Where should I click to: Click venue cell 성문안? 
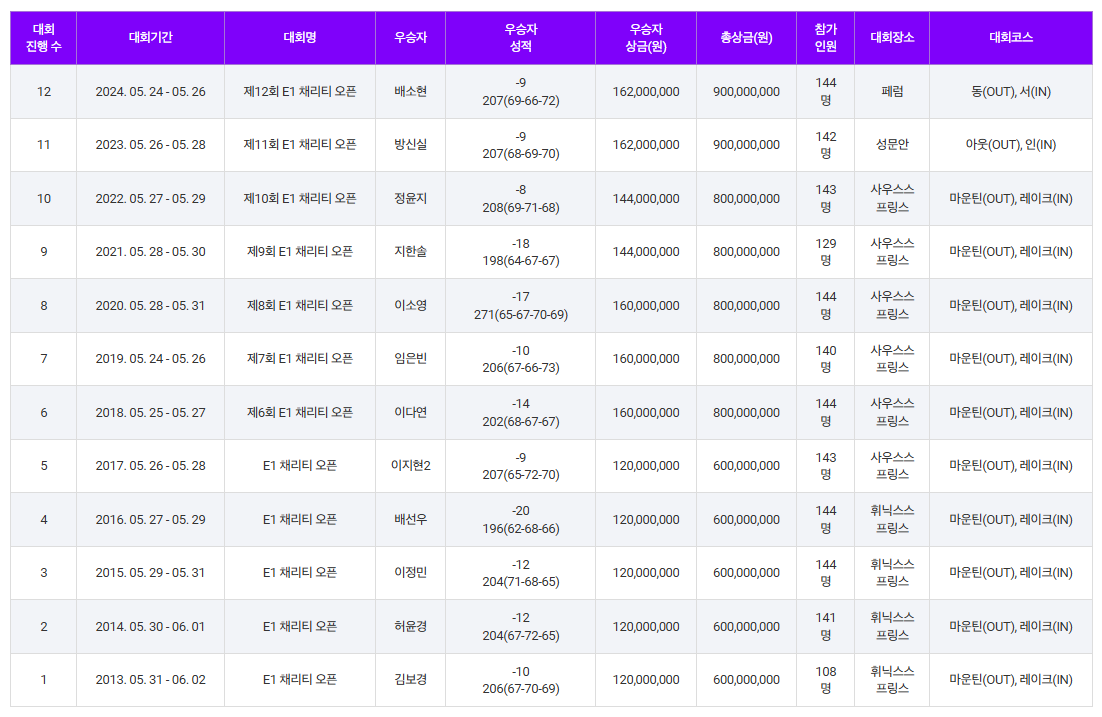tap(893, 145)
